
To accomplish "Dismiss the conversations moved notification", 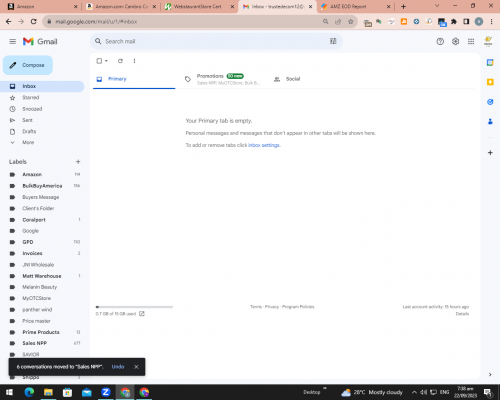I will 136,367.
